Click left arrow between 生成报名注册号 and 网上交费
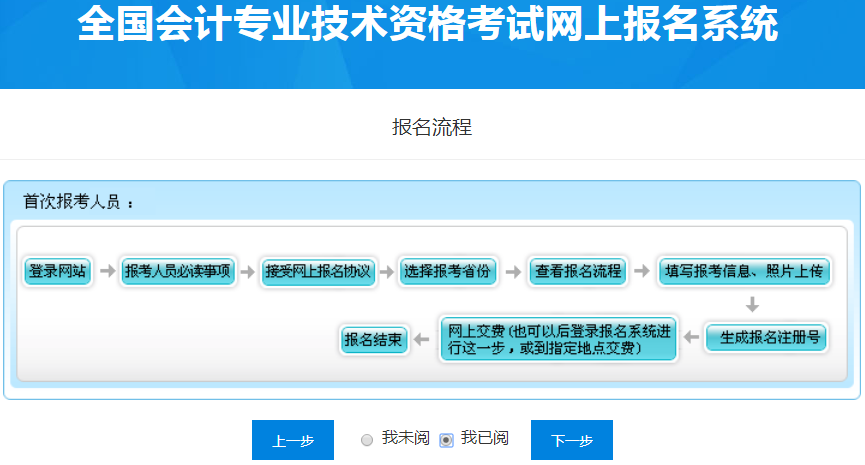Viewport: 865px width, 465px height. click(690, 339)
